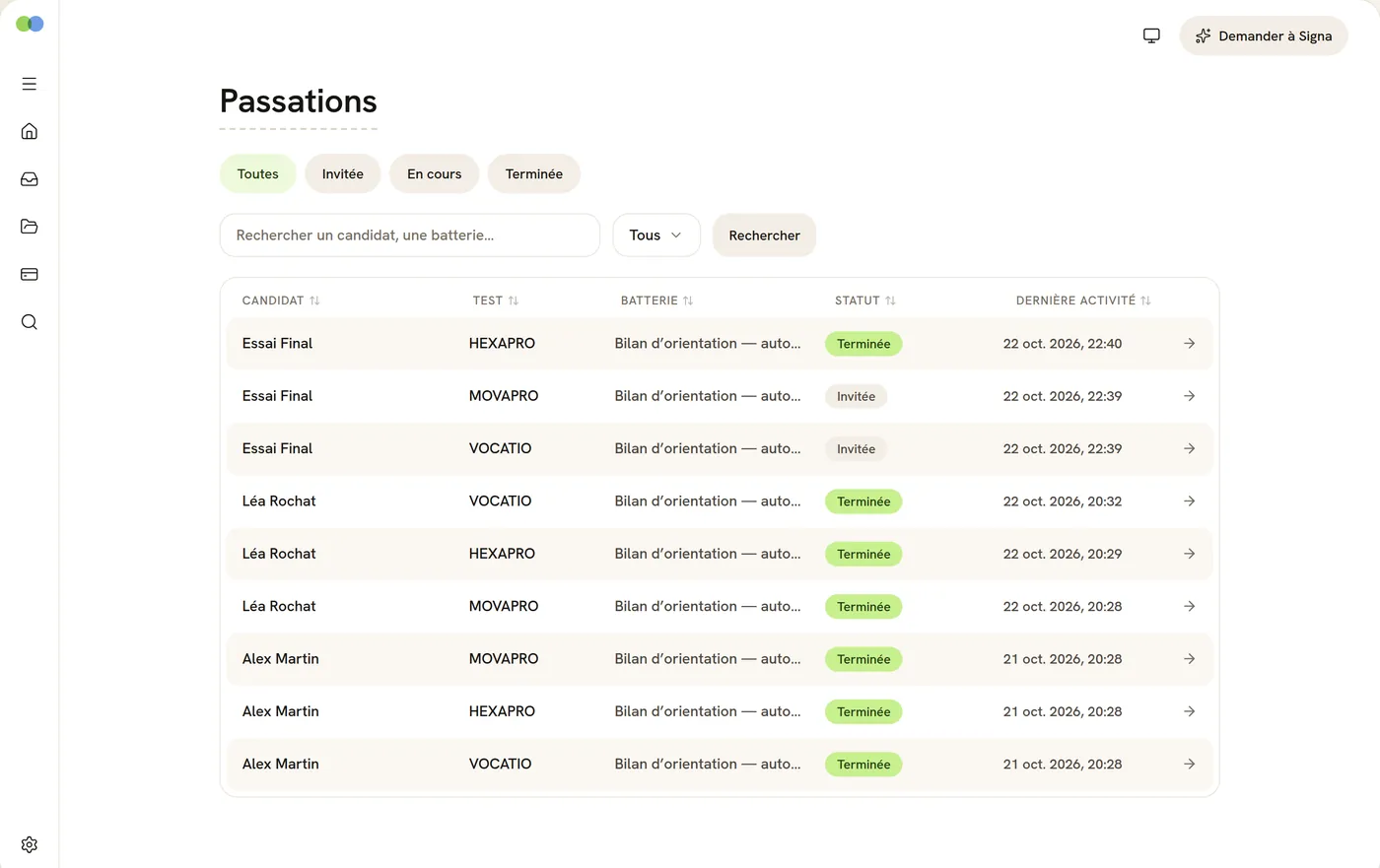Open settings gear icon in sidebar
Image resolution: width=1380 pixels, height=868 pixels.
coord(30,844)
